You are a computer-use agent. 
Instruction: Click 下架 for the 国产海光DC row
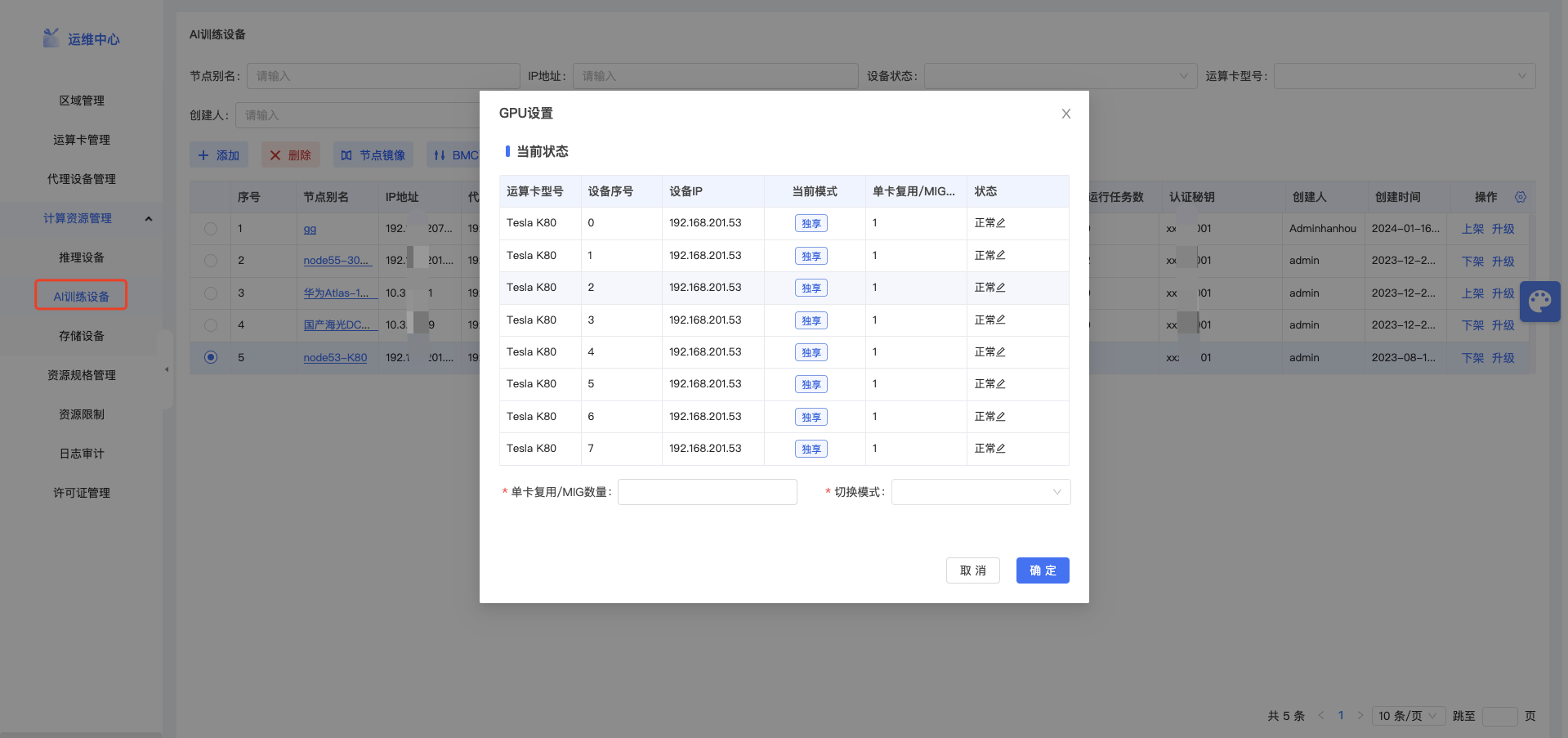(1472, 325)
